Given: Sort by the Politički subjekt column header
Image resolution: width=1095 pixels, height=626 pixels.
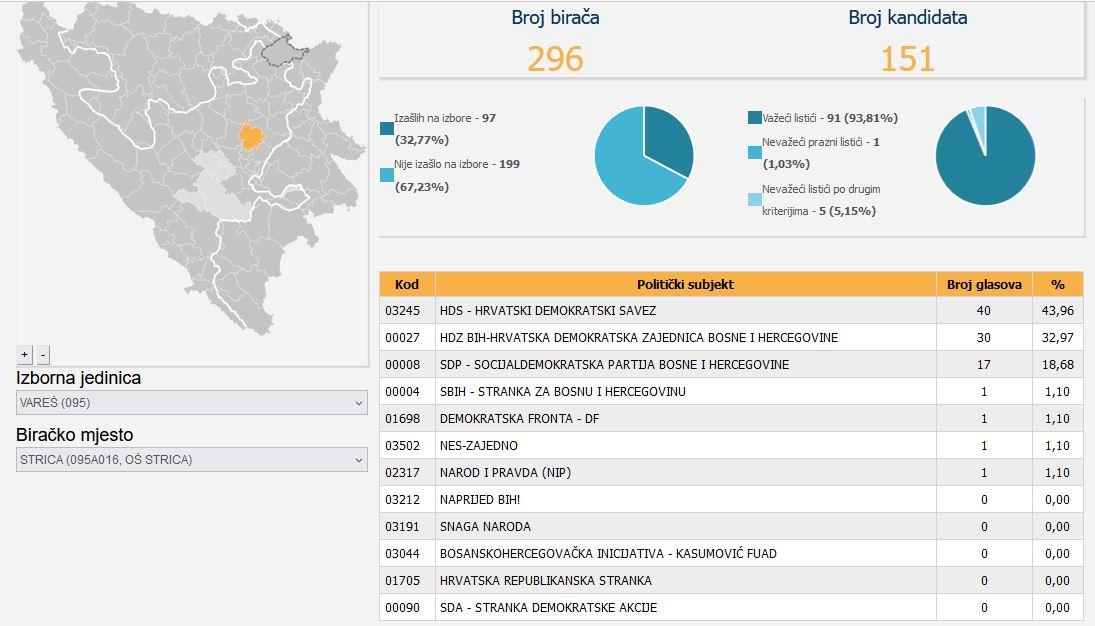Looking at the screenshot, I should coord(685,284).
